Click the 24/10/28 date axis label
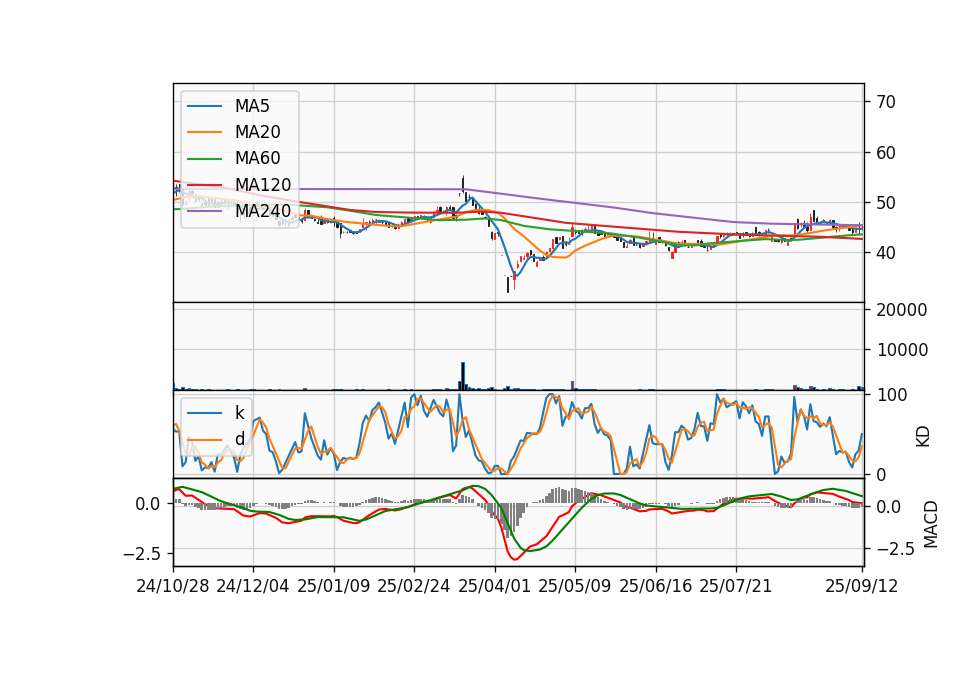 click(173, 586)
